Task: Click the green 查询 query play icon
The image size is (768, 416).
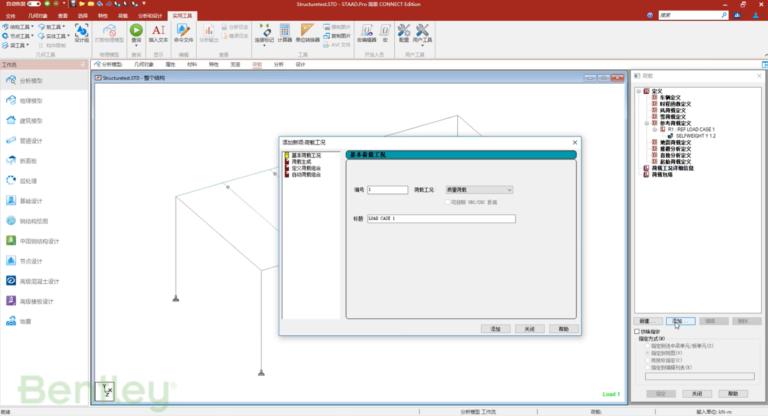Action: pos(136,32)
